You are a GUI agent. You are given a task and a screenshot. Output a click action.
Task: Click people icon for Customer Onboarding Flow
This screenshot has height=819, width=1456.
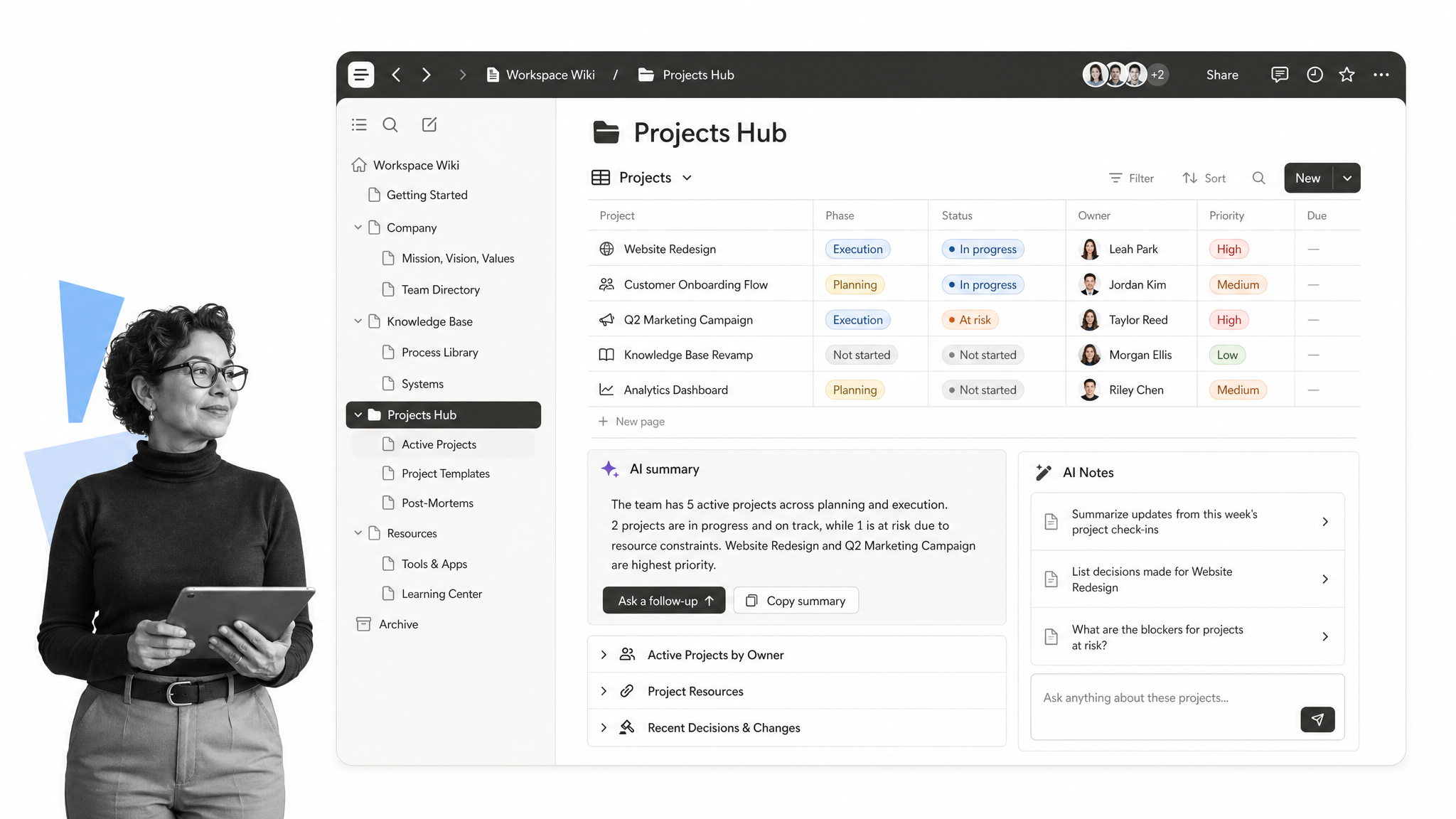click(606, 284)
